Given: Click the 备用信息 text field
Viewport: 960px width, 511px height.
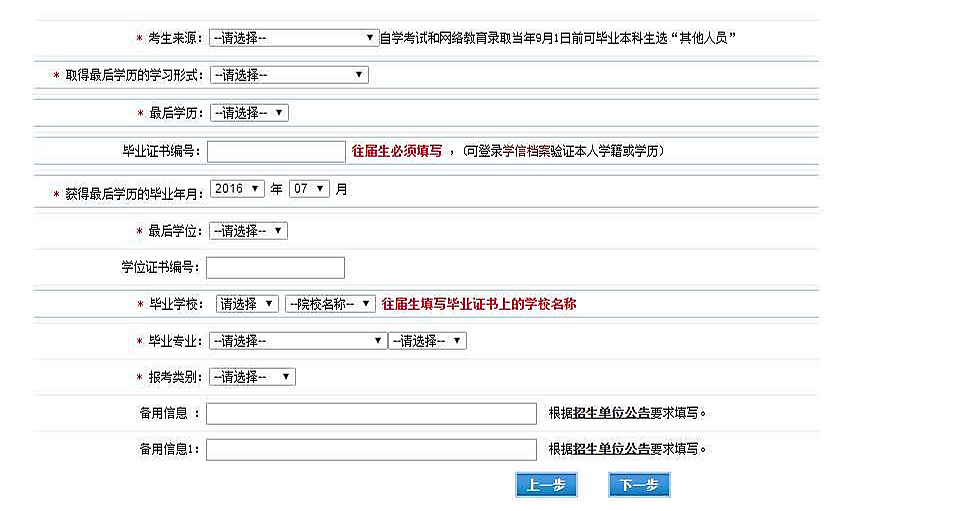Looking at the screenshot, I should (371, 414).
